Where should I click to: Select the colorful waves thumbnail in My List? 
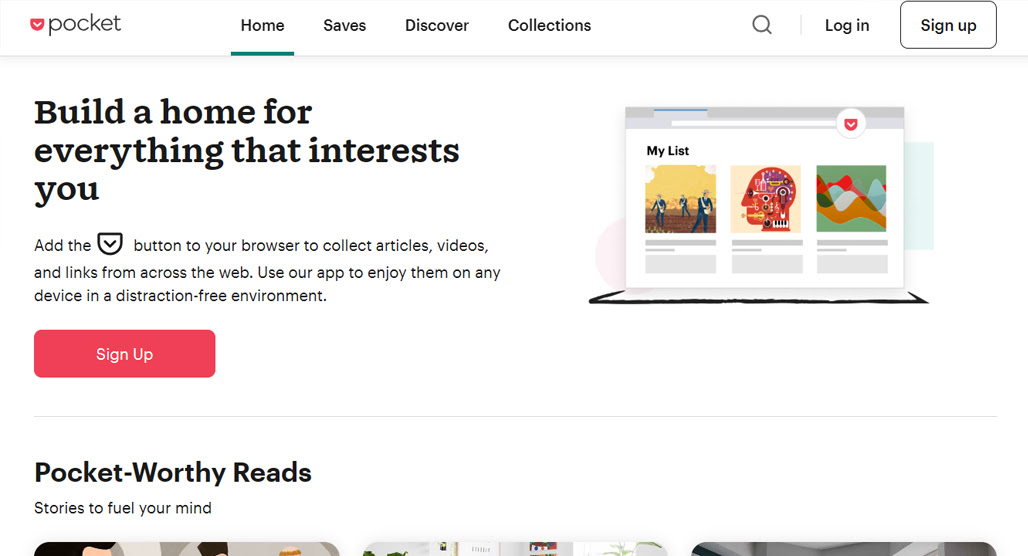[851, 199]
